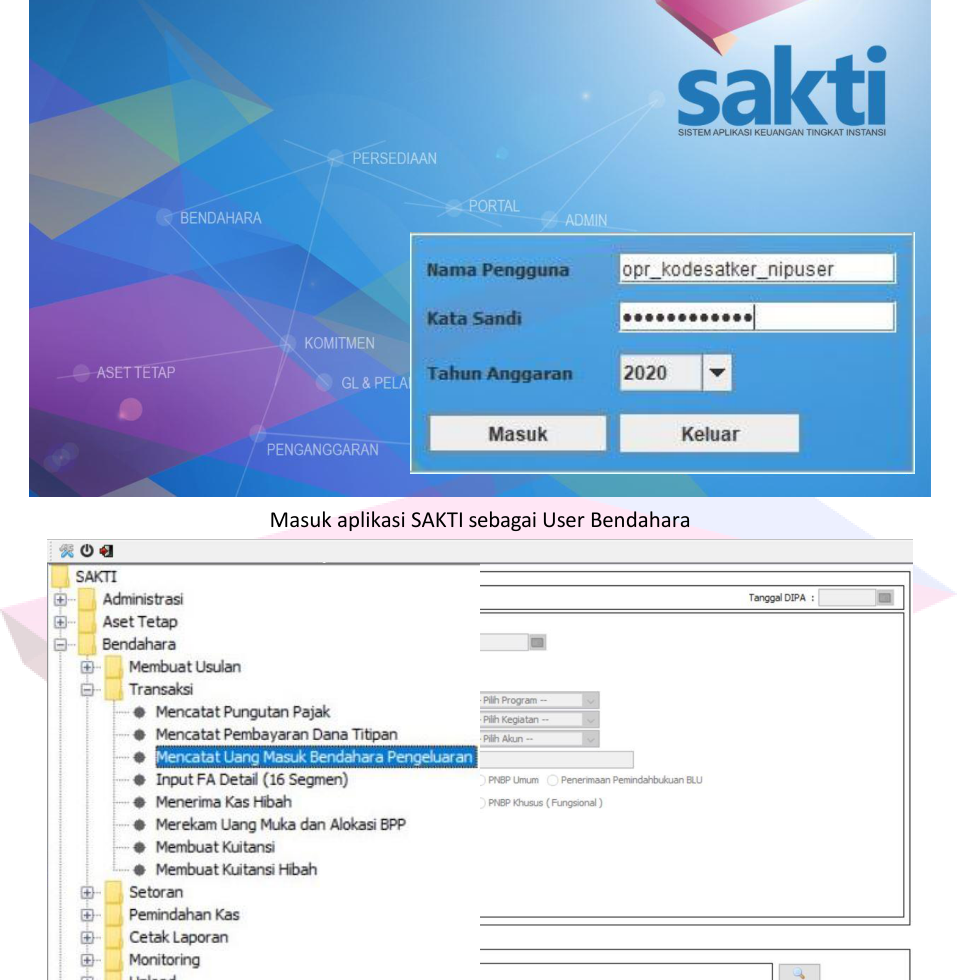Screen dimensions: 961x980
Task: Select Mencatat Pungutan Pajak menu item
Action: pos(241,712)
